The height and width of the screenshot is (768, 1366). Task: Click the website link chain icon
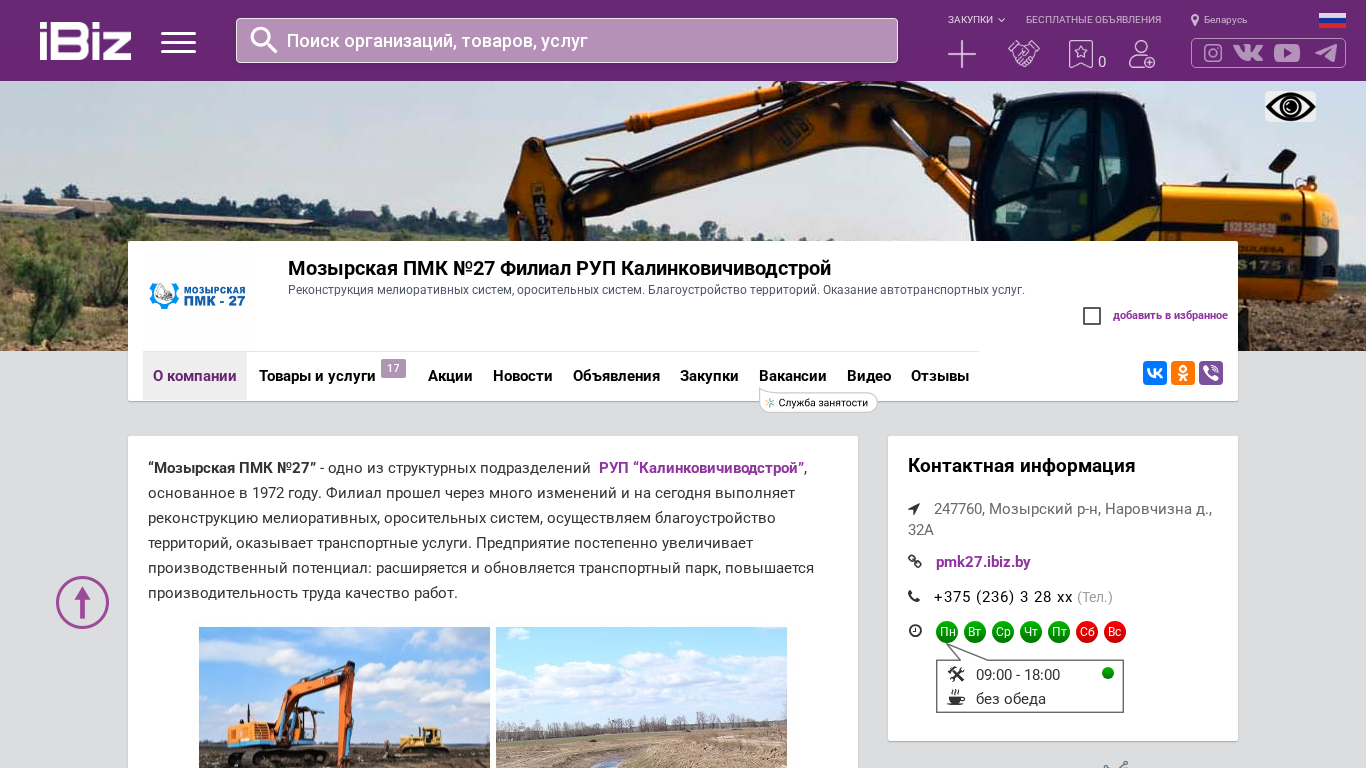[x=914, y=562]
